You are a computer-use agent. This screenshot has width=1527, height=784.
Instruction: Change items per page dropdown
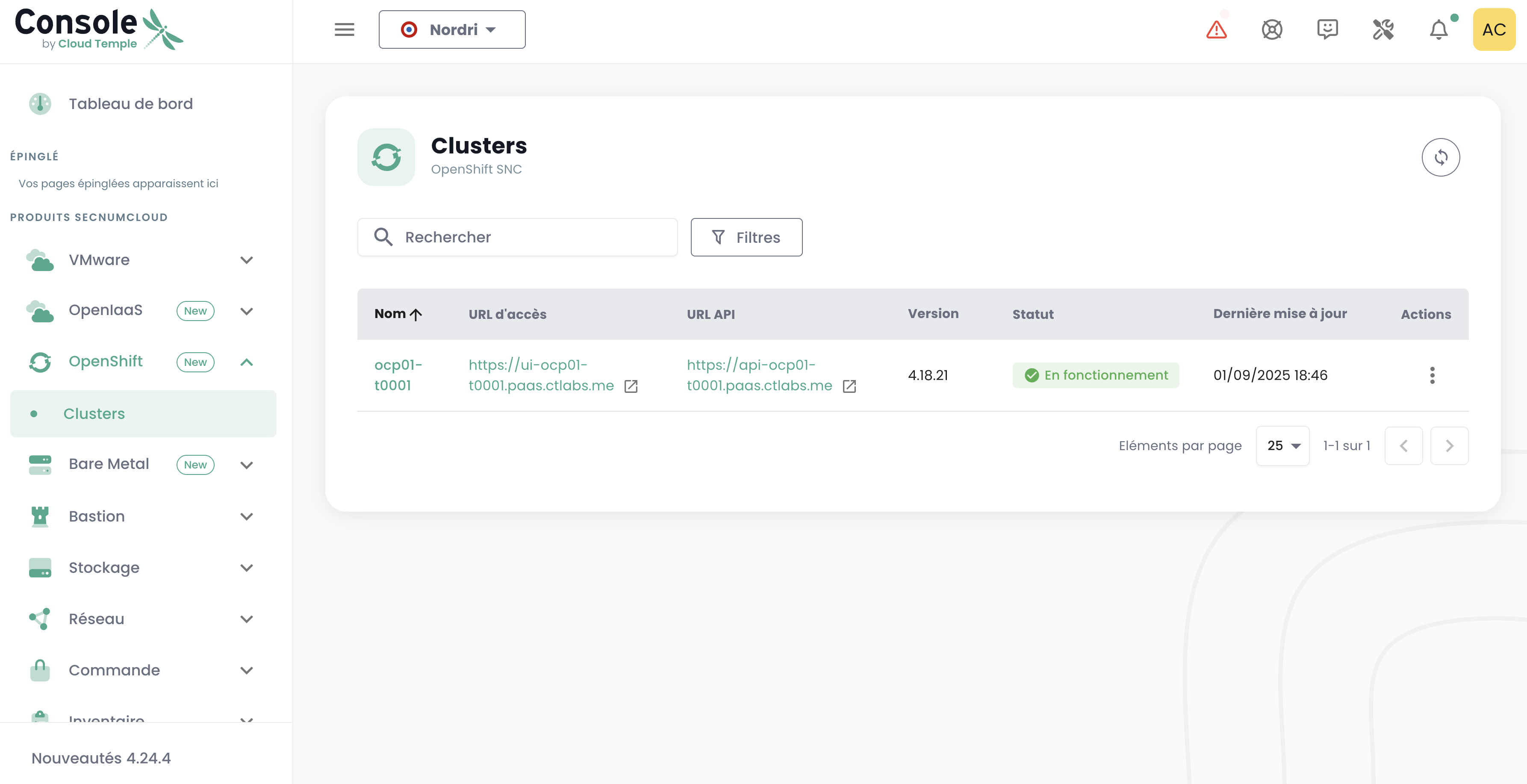coord(1282,445)
